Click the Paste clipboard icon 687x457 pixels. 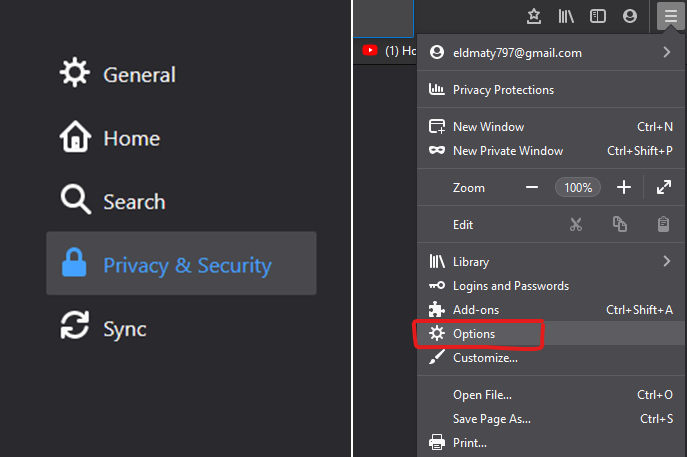point(663,225)
